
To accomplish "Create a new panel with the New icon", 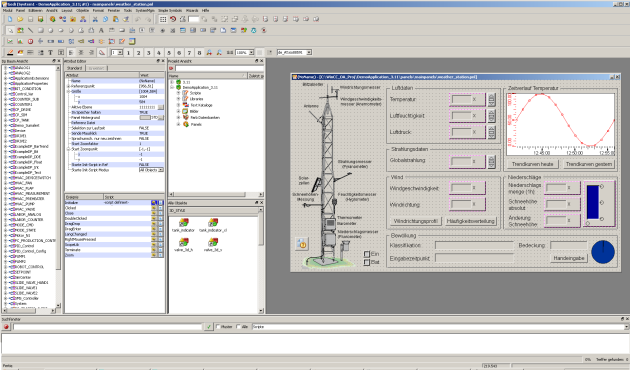I will pyautogui.click(x=10, y=19).
